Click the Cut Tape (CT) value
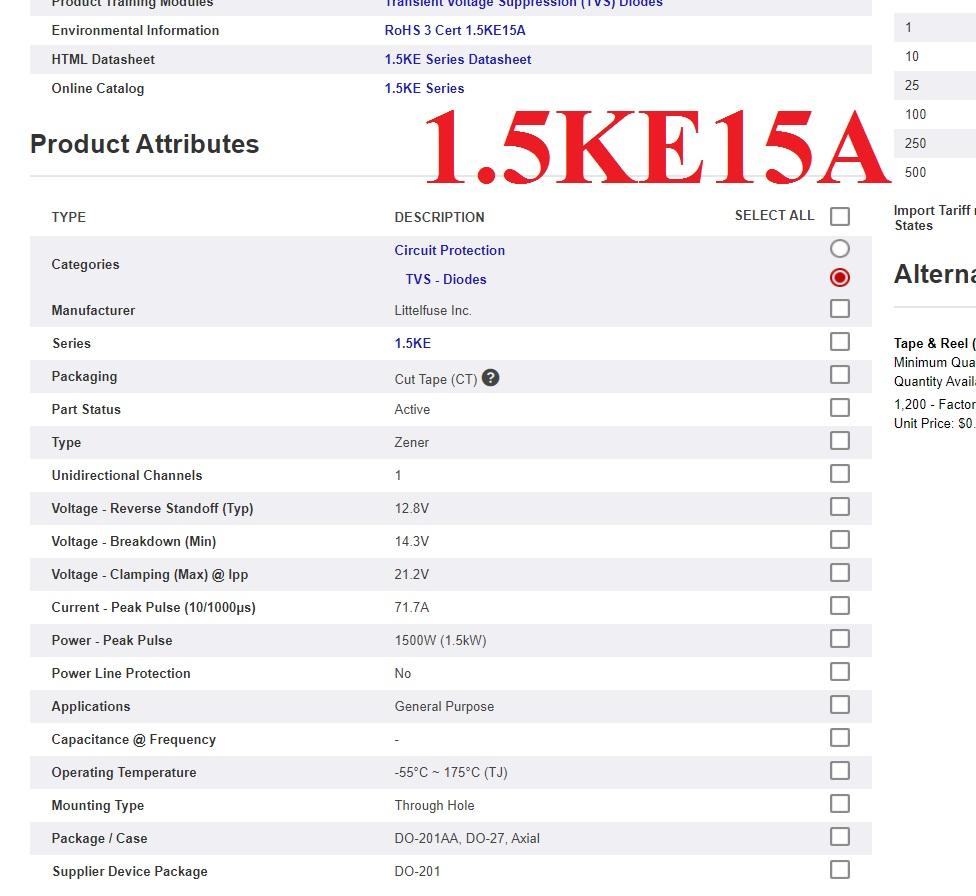Screen dimensions: 976x896 point(436,379)
